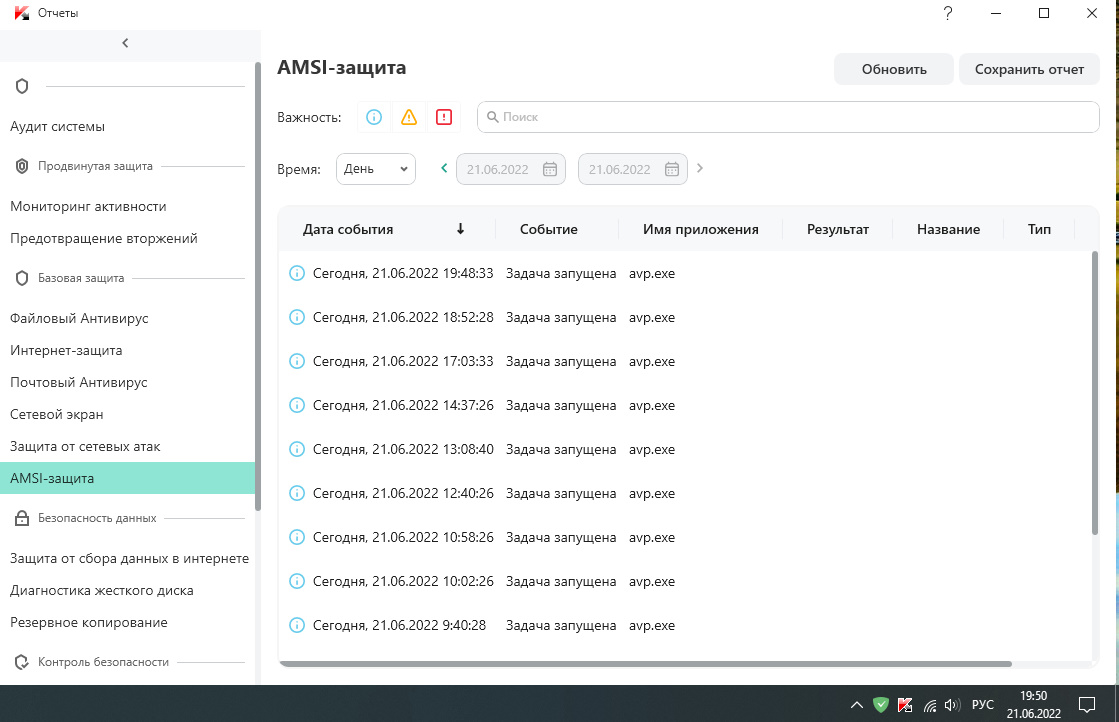
Task: Open the help question mark icon
Action: (948, 13)
